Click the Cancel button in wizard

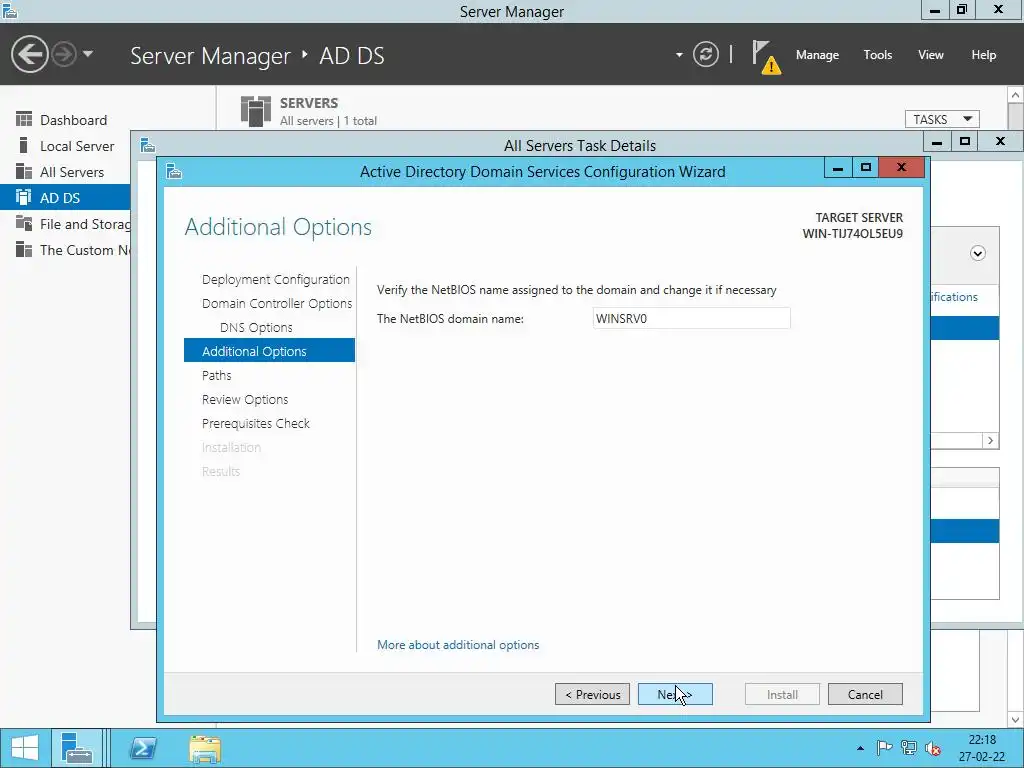coord(865,694)
